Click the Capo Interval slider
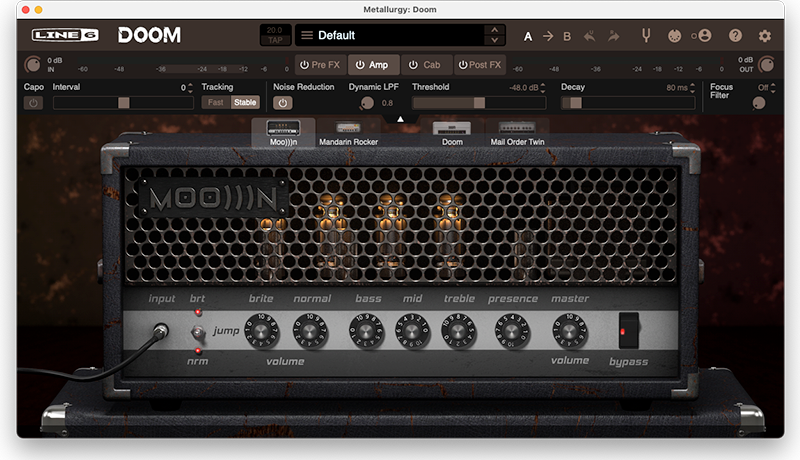Image resolution: width=800 pixels, height=460 pixels. (123, 103)
